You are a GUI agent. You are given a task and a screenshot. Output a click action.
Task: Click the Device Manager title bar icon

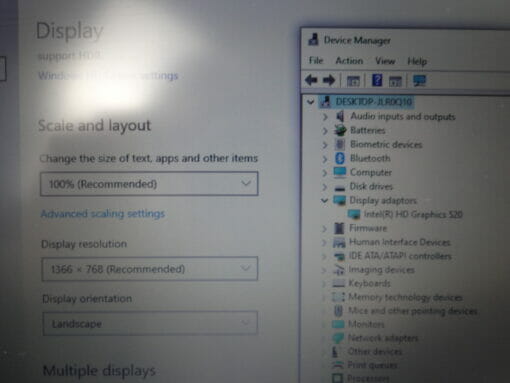[x=313, y=40]
